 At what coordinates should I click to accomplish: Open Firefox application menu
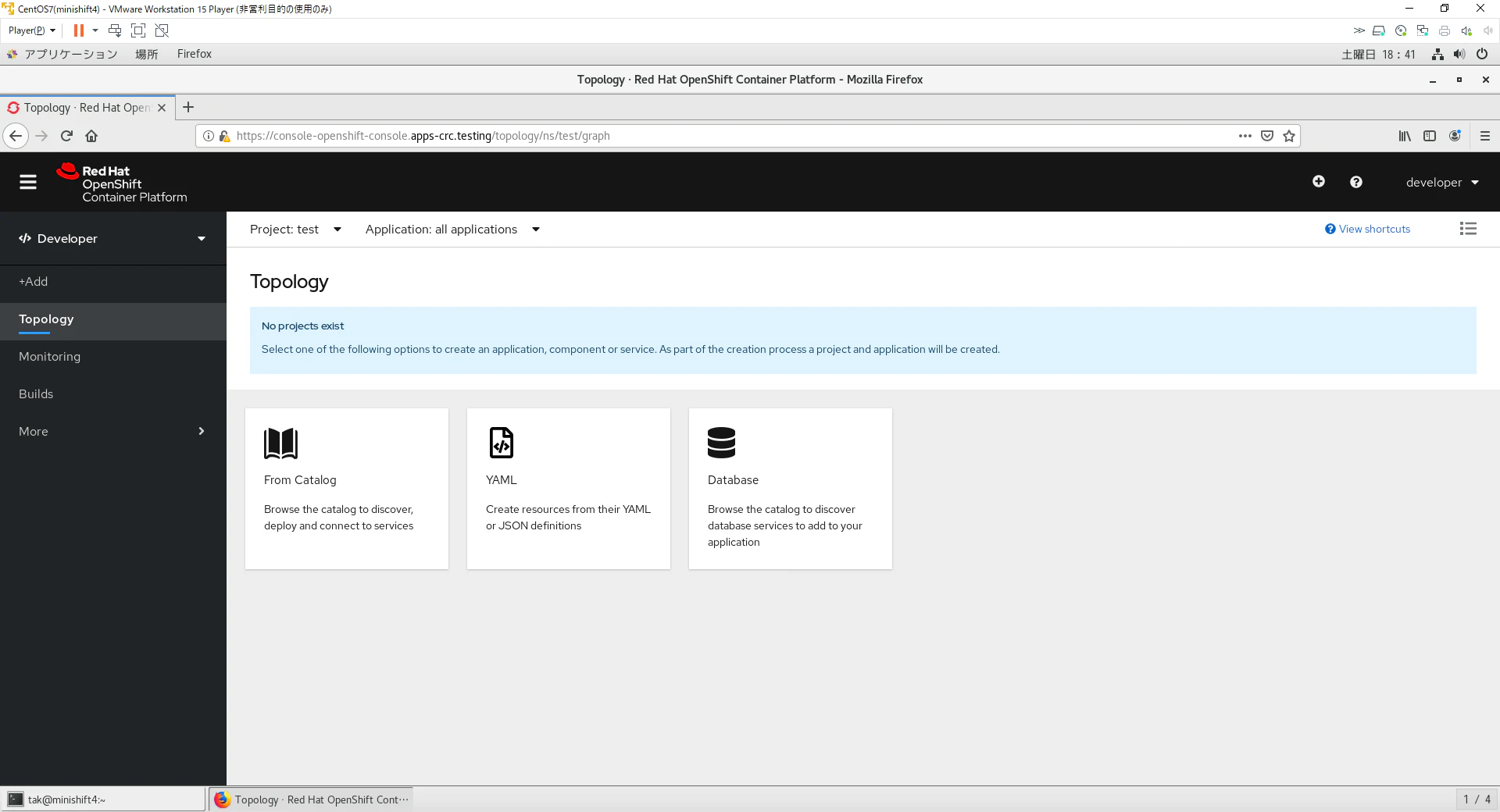click(x=1485, y=136)
